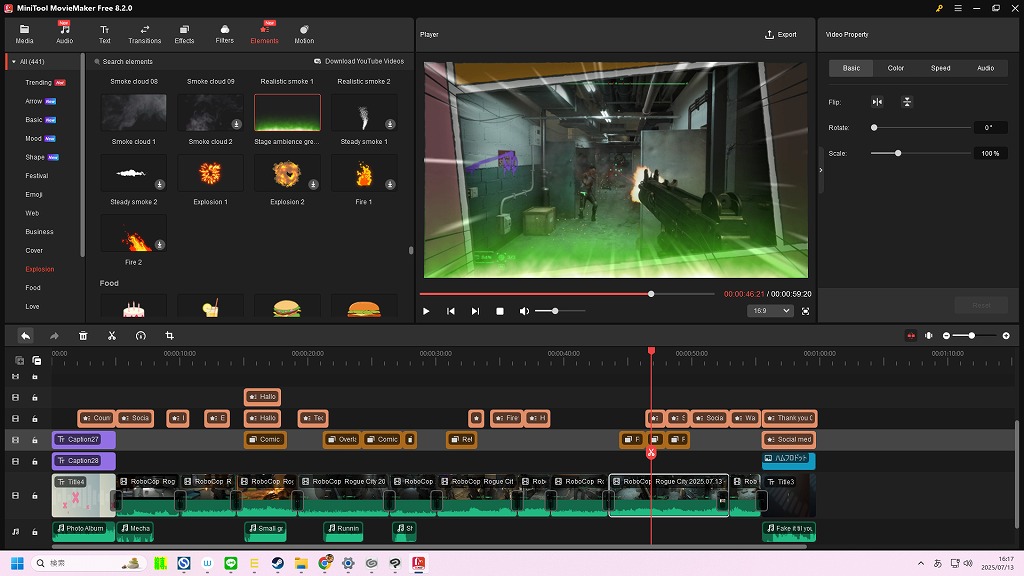The width and height of the screenshot is (1024, 576).
Task: Download the Steady smoke 2 element
Action: [159, 184]
